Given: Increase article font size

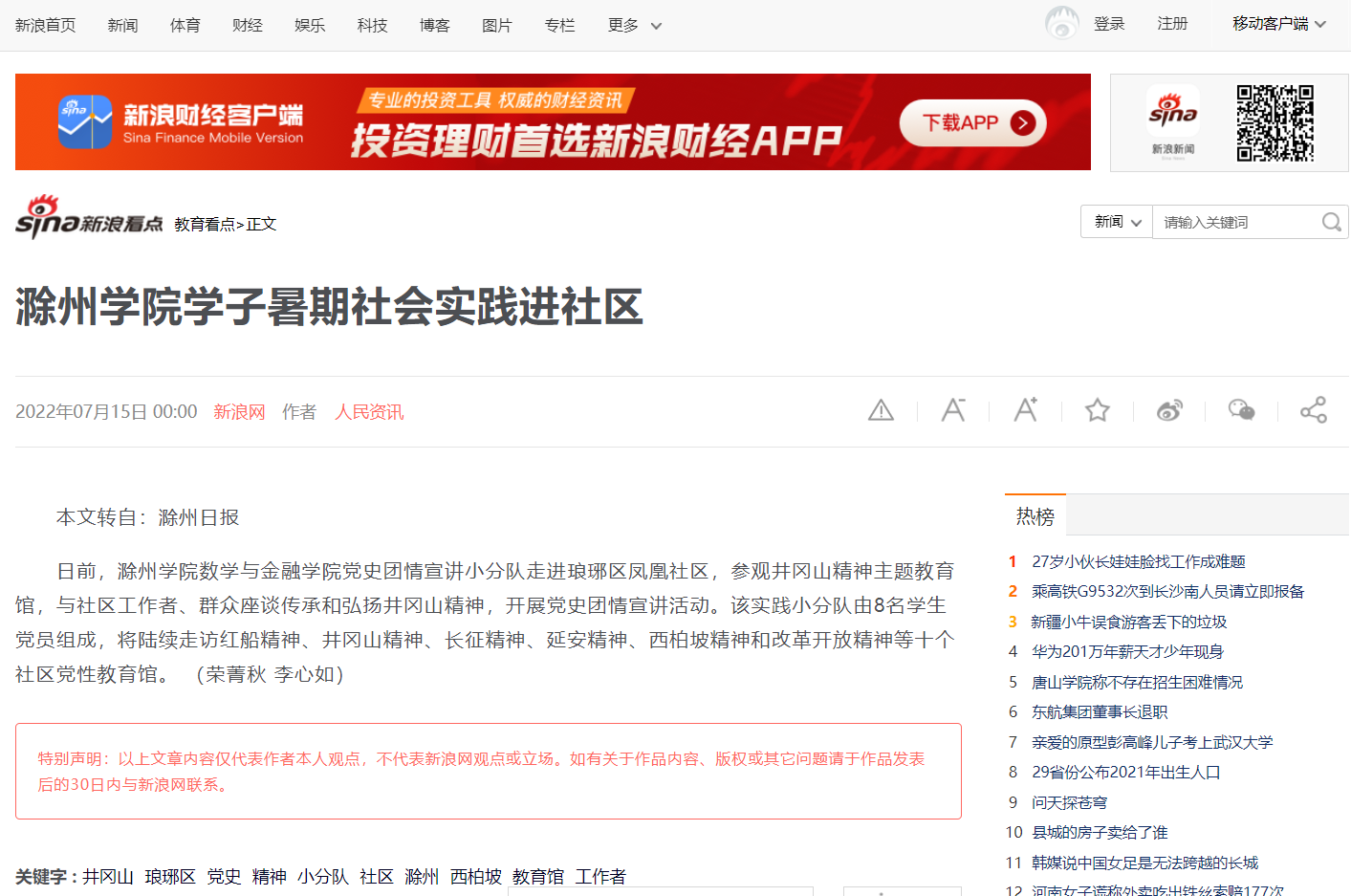Looking at the screenshot, I should 1025,410.
